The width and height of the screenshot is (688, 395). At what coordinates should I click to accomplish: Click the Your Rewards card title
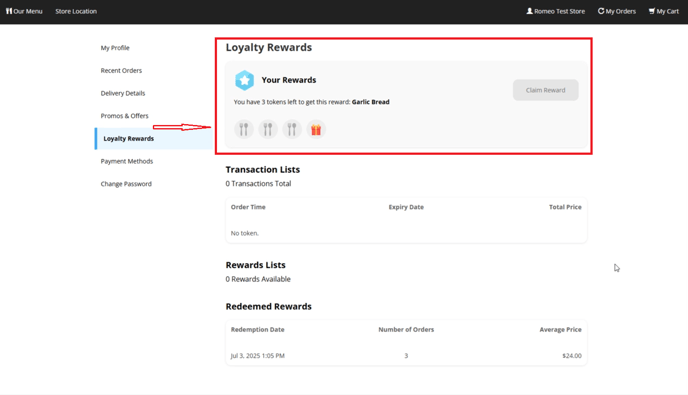[289, 80]
